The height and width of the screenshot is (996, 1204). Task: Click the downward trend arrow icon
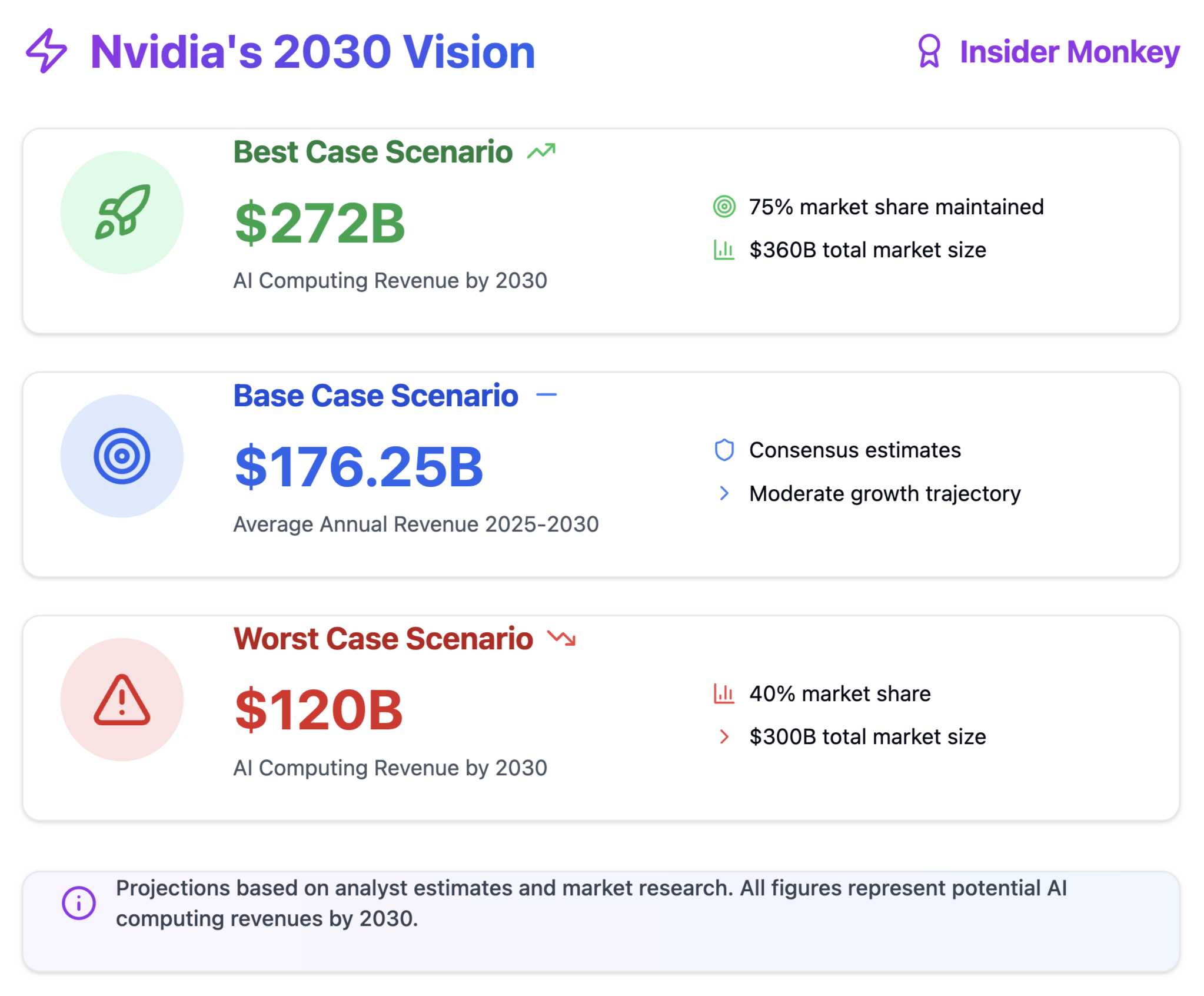pos(561,638)
